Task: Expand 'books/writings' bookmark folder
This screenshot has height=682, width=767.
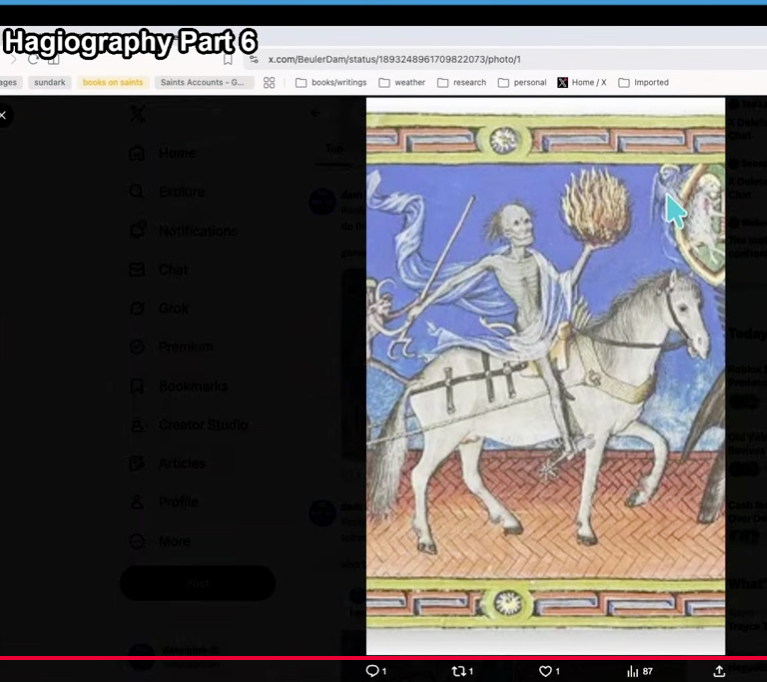Action: [x=331, y=82]
